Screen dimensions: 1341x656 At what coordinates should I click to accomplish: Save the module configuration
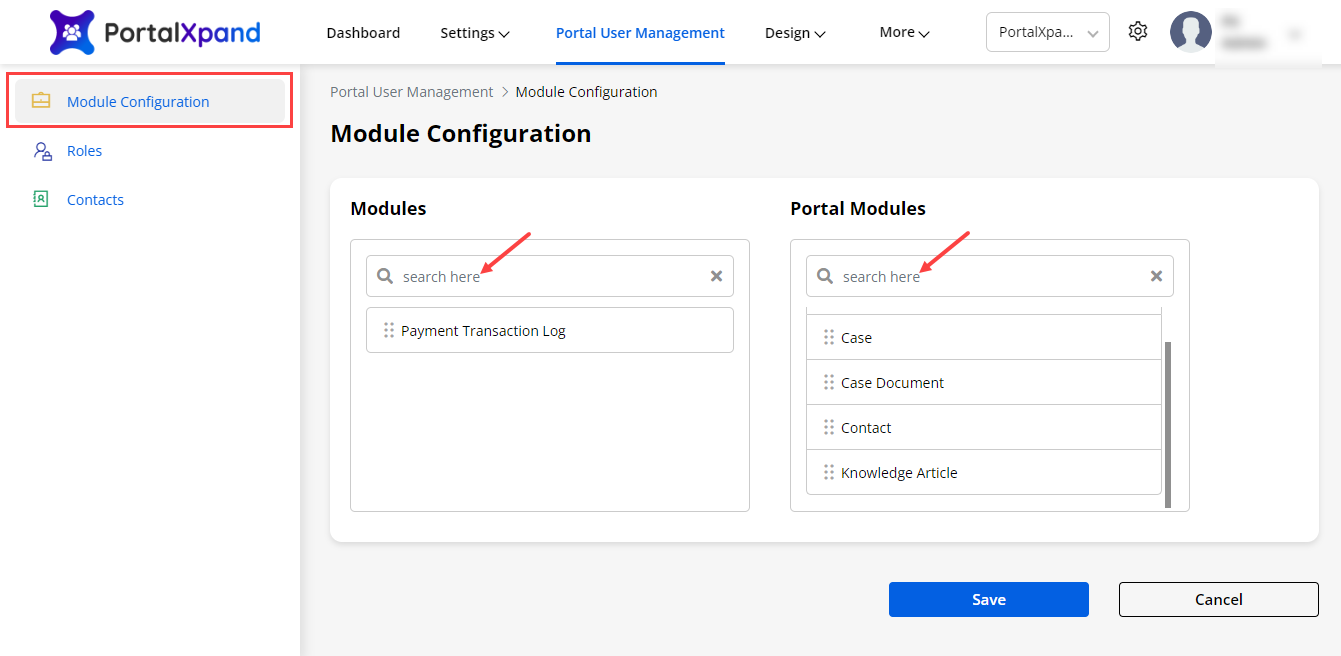[x=988, y=599]
